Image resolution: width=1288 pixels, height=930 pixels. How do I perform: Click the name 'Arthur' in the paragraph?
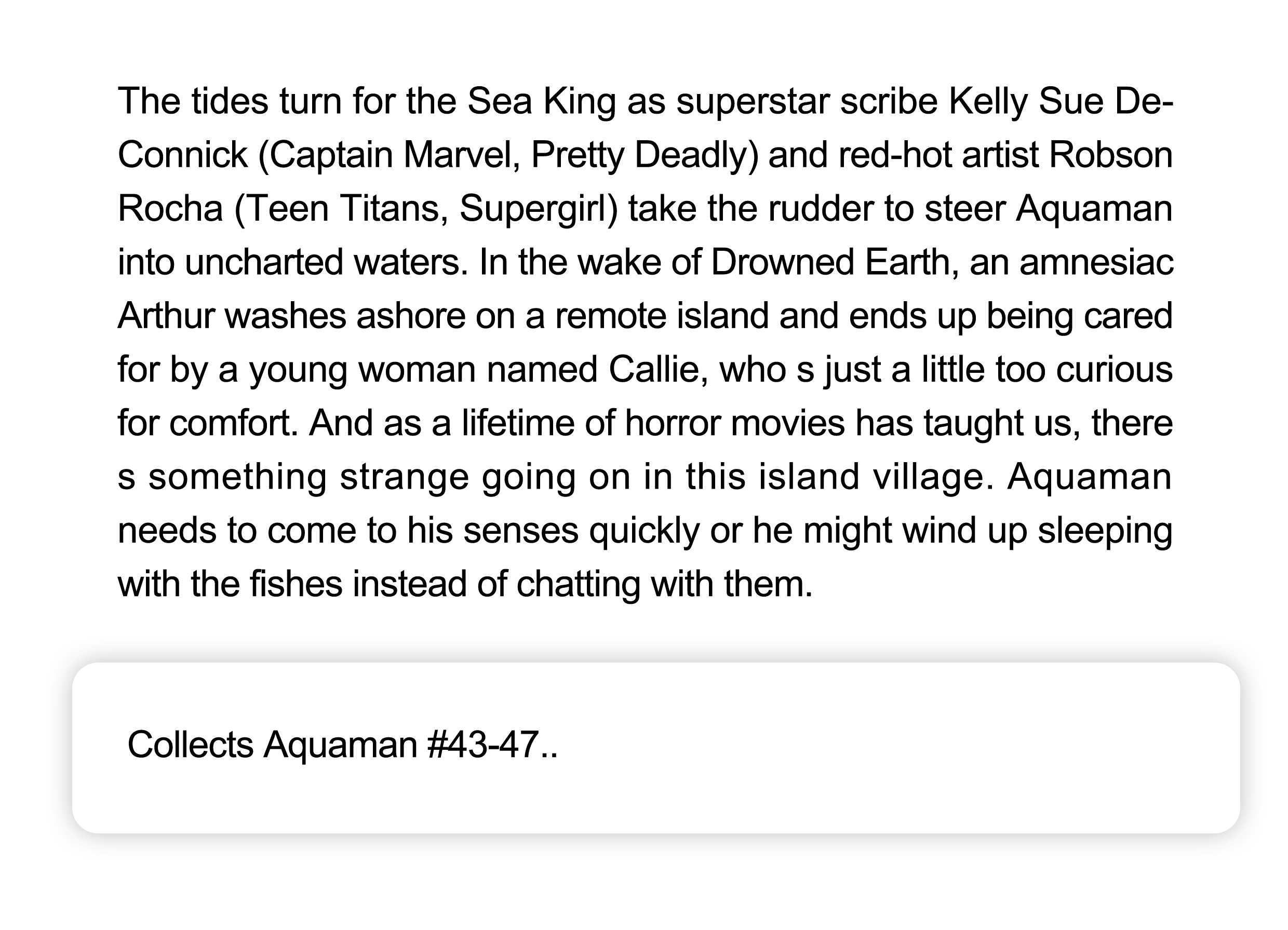click(166, 316)
